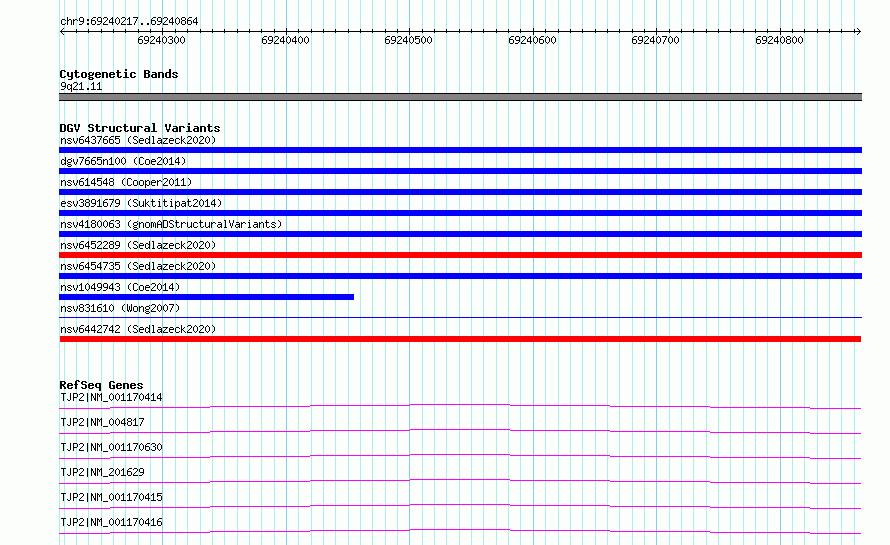
Task: Click the blue bar under nsv4180063
Action: click(x=460, y=234)
